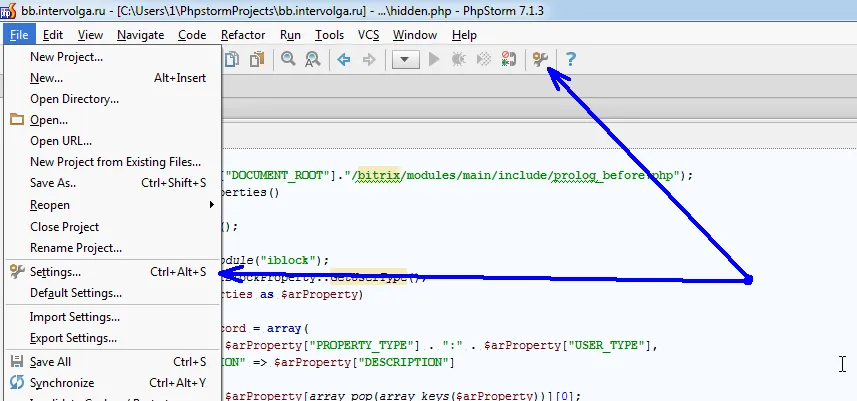857x401 pixels.
Task: Click the debug listener phone icon
Action: tap(509, 59)
